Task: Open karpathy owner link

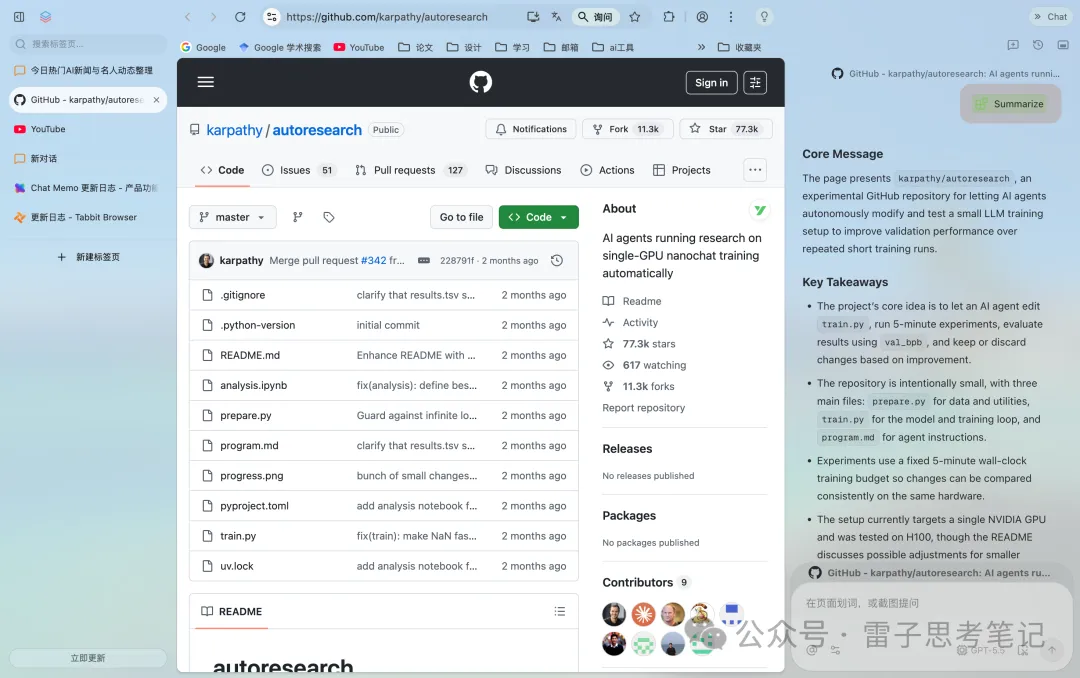Action: pyautogui.click(x=234, y=130)
